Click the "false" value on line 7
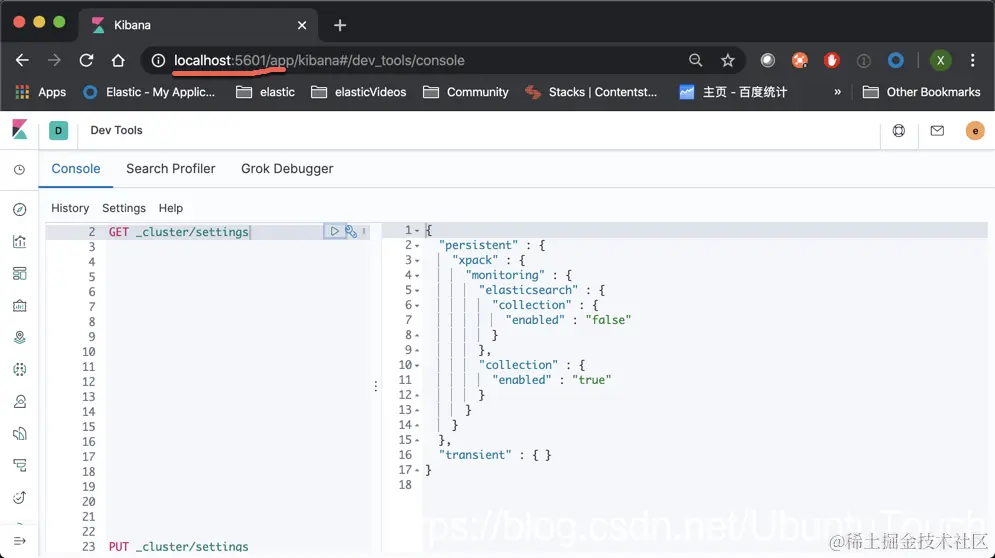Screen dimensions: 995x558 [608, 320]
